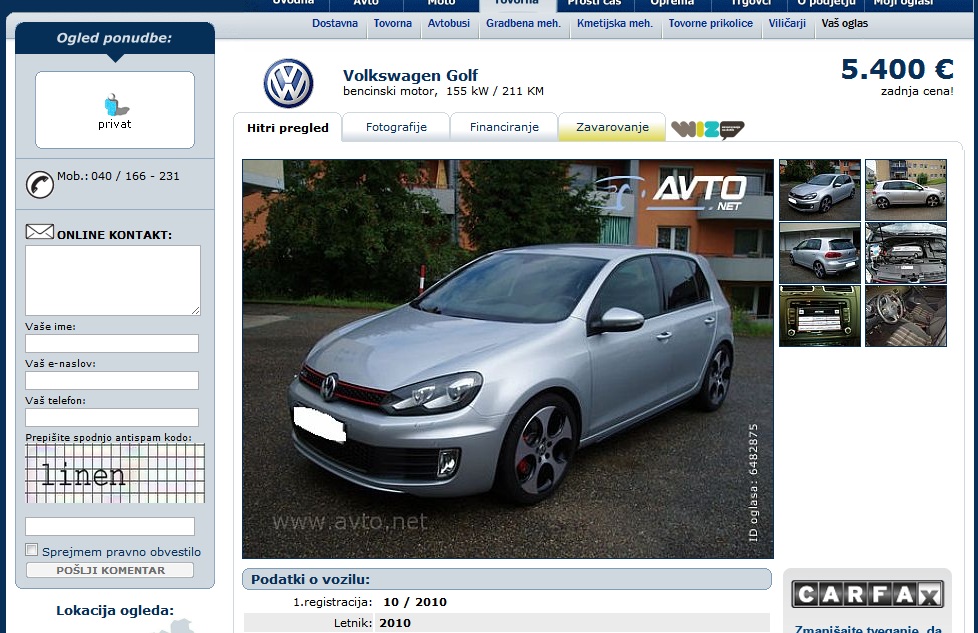Screen dimensions: 978x633
Task: Click the engine text 155 kW / 211 KM
Action: coord(495,91)
